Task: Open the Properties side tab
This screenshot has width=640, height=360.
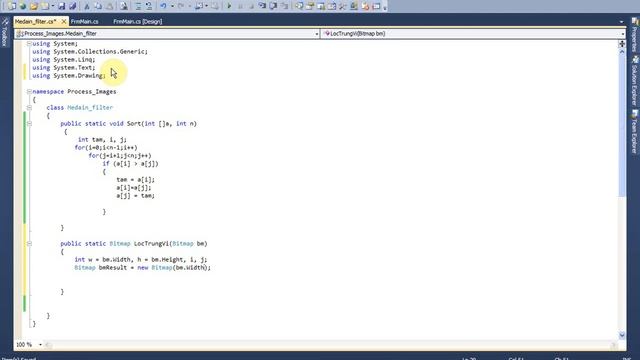Action: point(635,35)
